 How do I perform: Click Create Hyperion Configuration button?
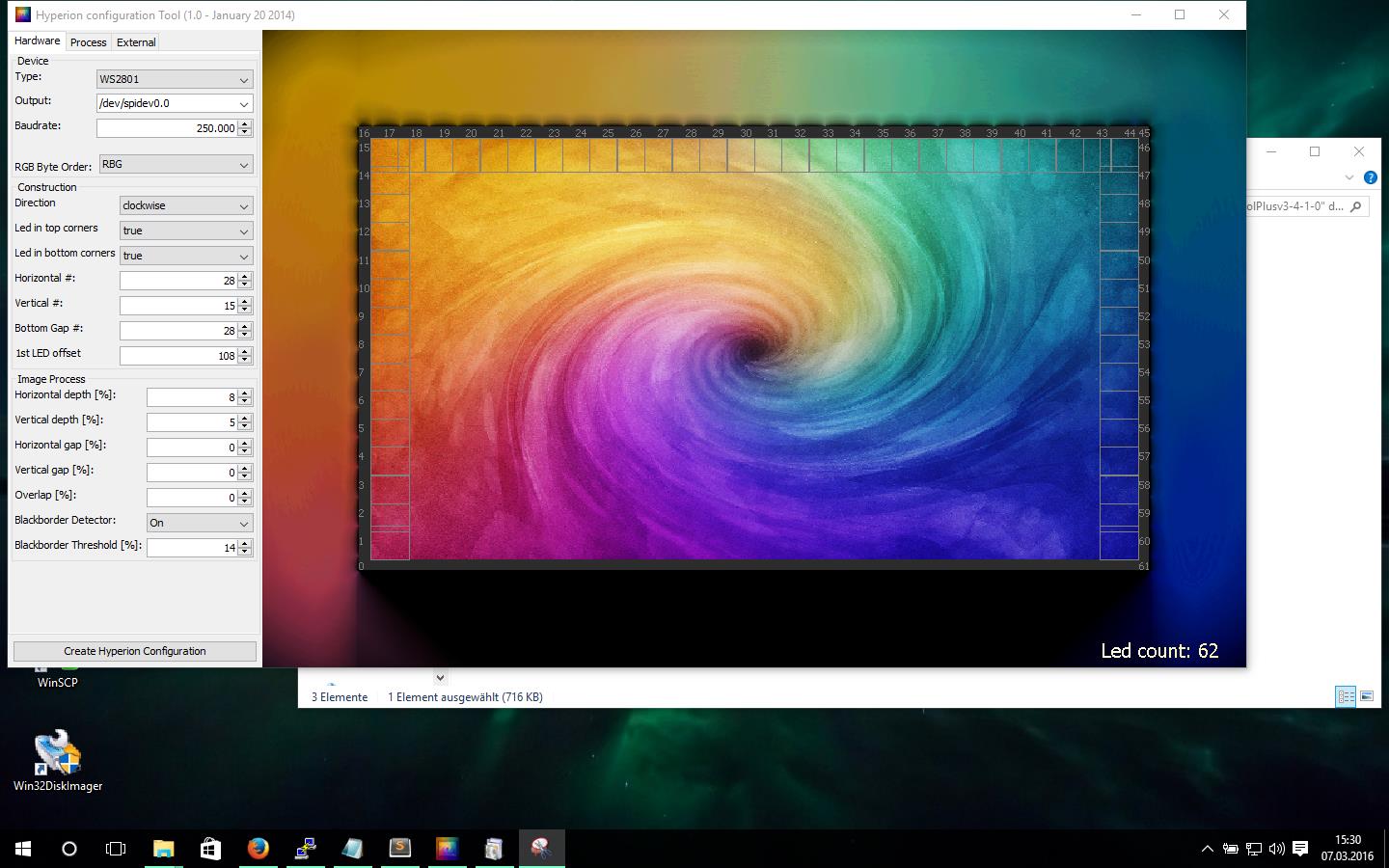135,651
